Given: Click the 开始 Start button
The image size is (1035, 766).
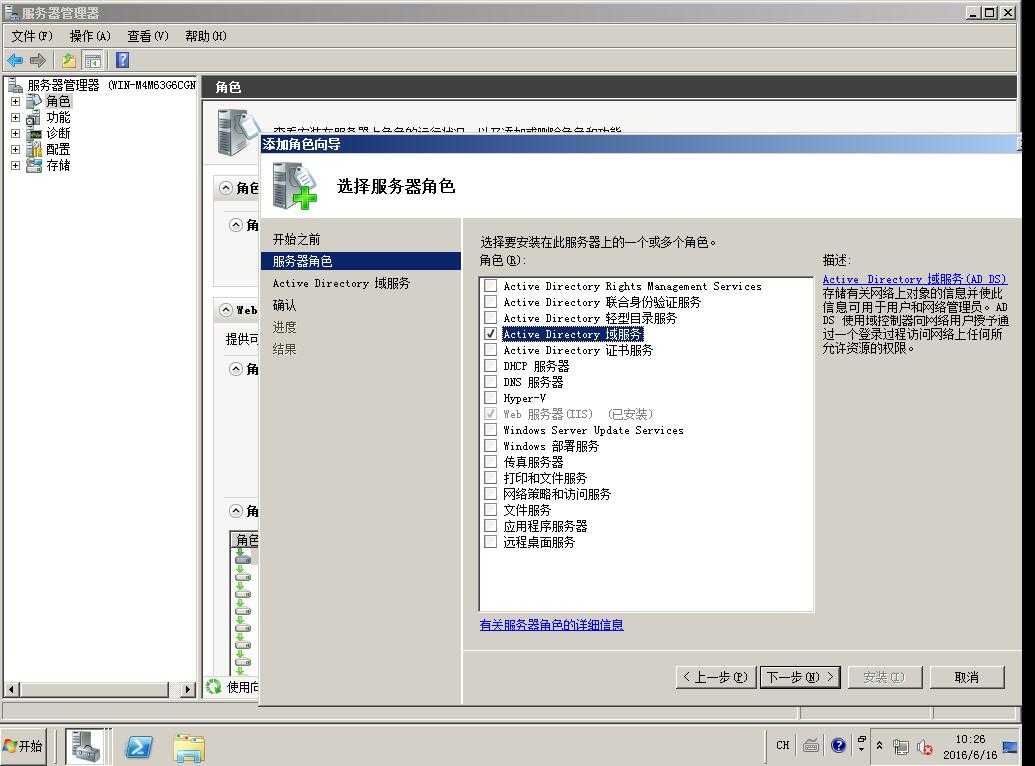Looking at the screenshot, I should pyautogui.click(x=23, y=746).
